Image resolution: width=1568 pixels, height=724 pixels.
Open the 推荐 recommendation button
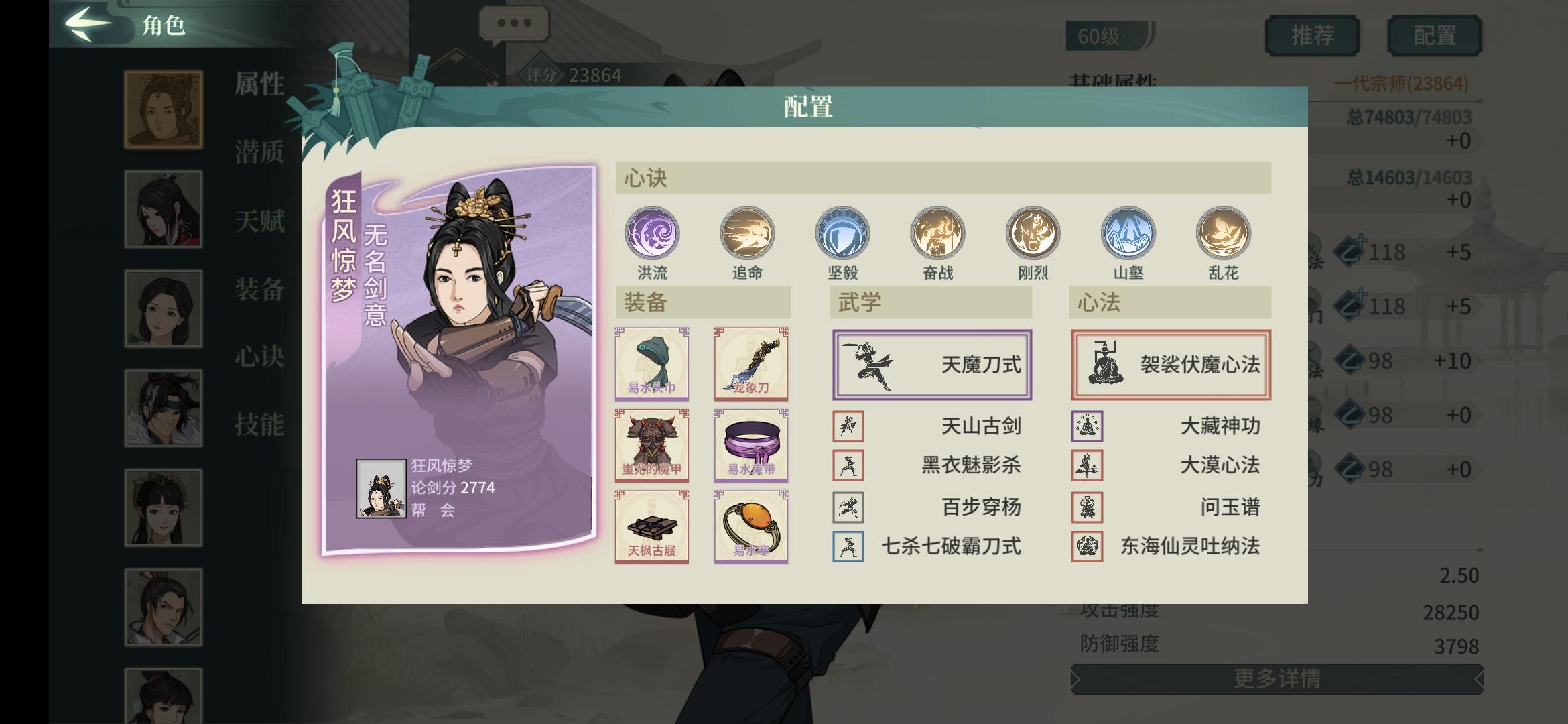pyautogui.click(x=1312, y=36)
